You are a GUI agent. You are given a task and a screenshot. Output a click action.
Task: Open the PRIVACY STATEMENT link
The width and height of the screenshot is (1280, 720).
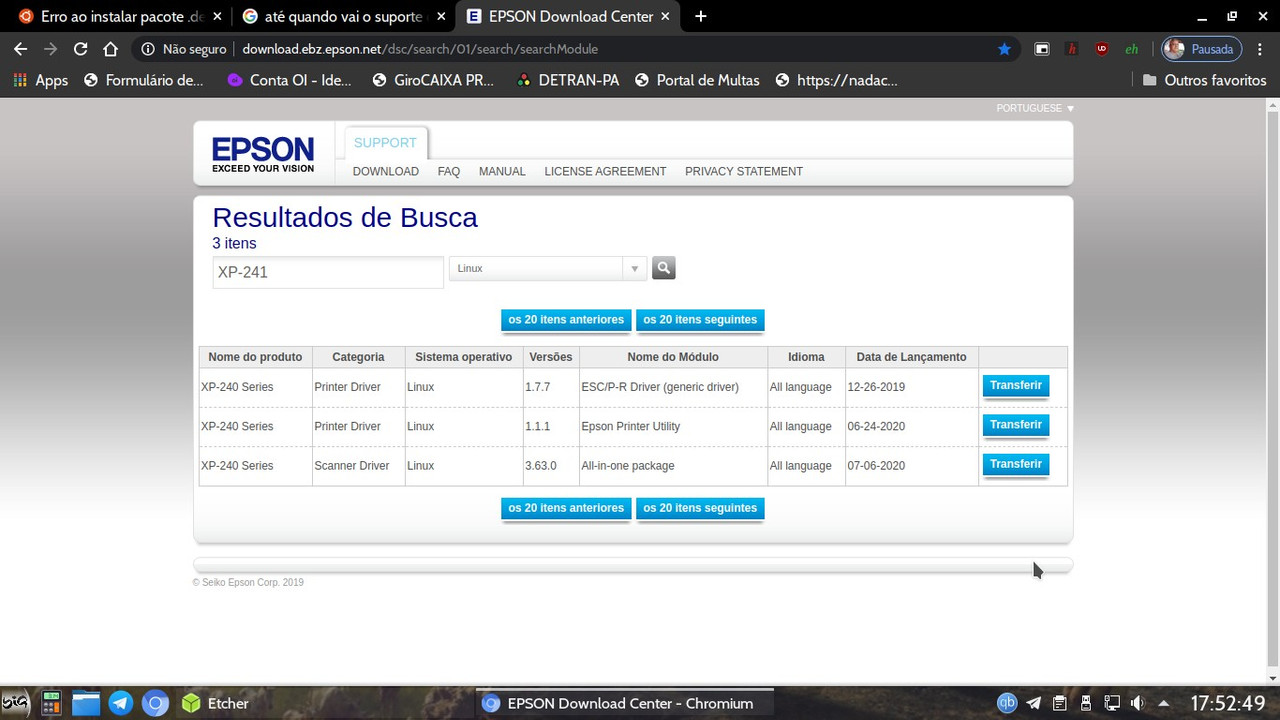coord(744,171)
